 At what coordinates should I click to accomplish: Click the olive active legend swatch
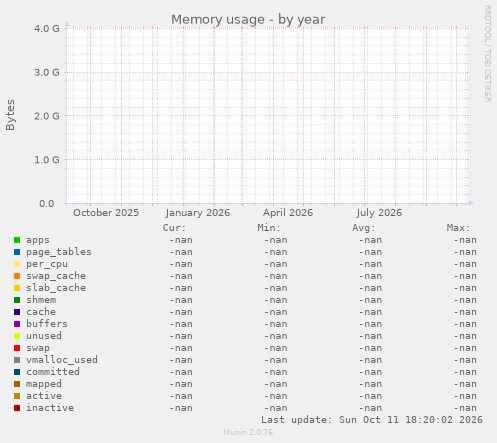[x=17, y=396]
